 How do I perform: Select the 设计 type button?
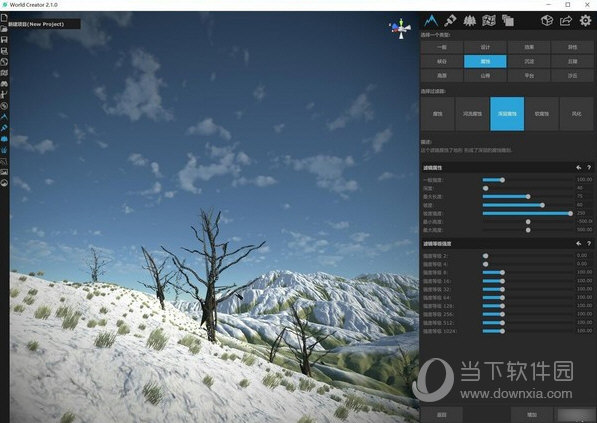485,47
